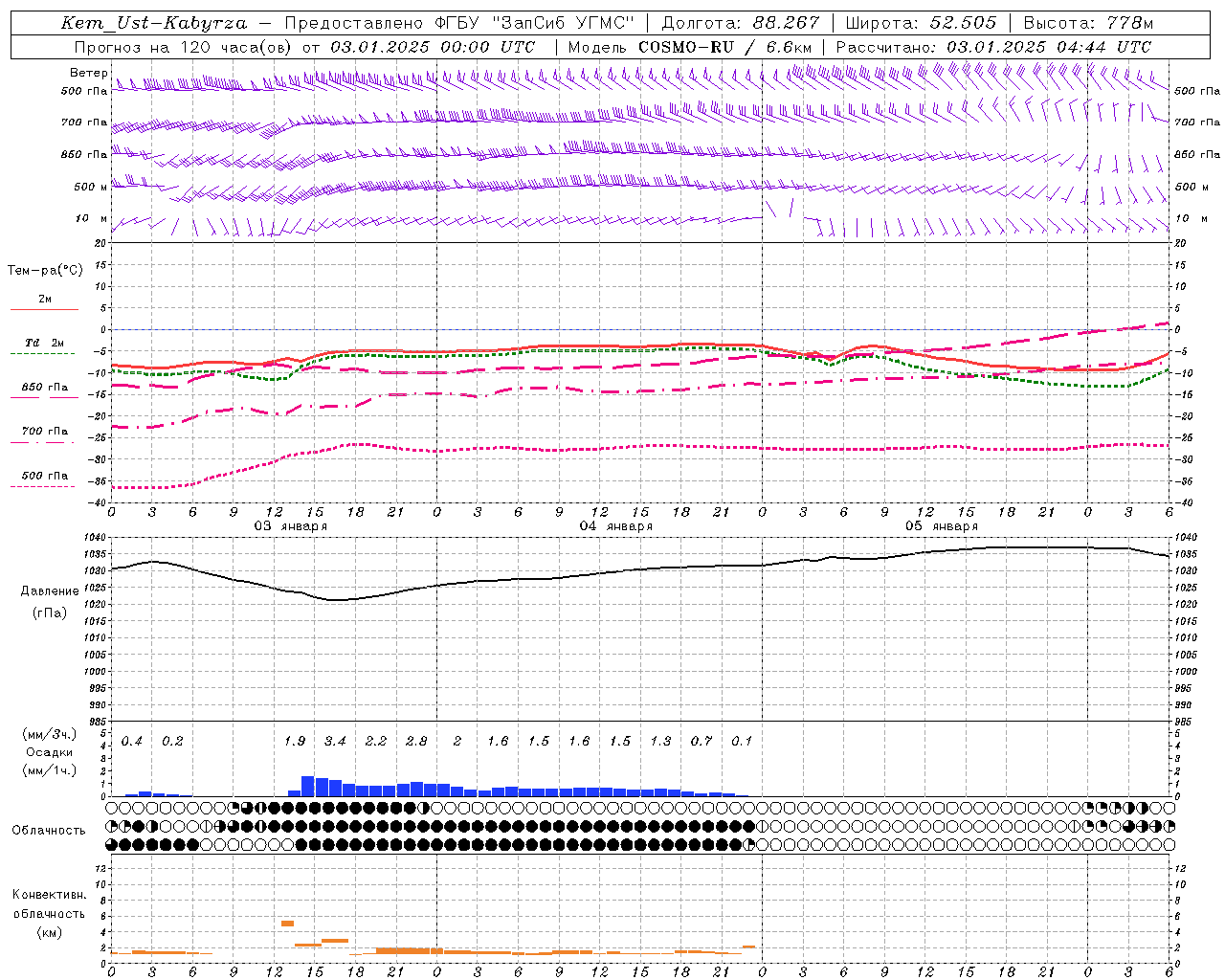Viewport: 1225px width, 980px height.
Task: Click the longitude value Долгота: 88.267
Action: pos(741,23)
